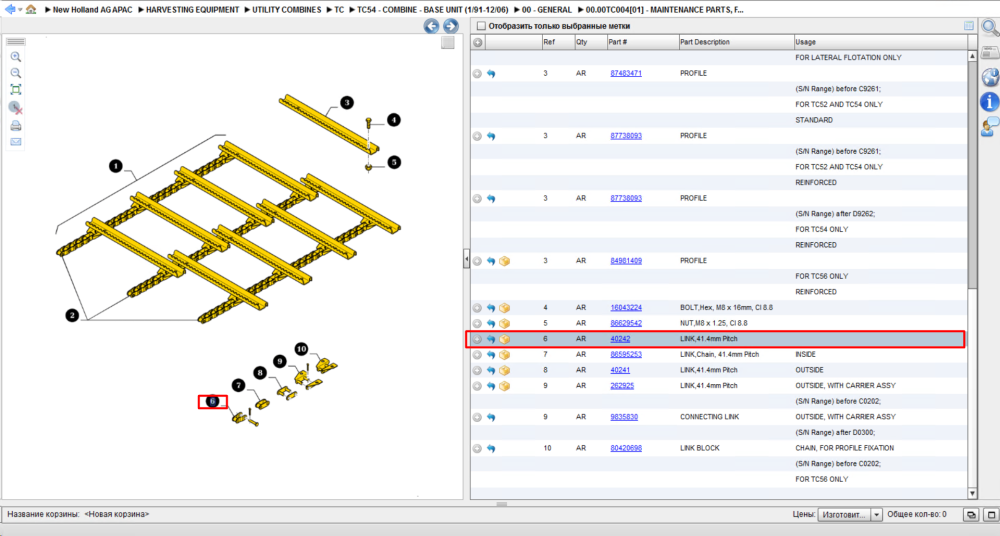1000x536 pixels.
Task: Add part 16043224 using its plus icon
Action: [477, 308]
